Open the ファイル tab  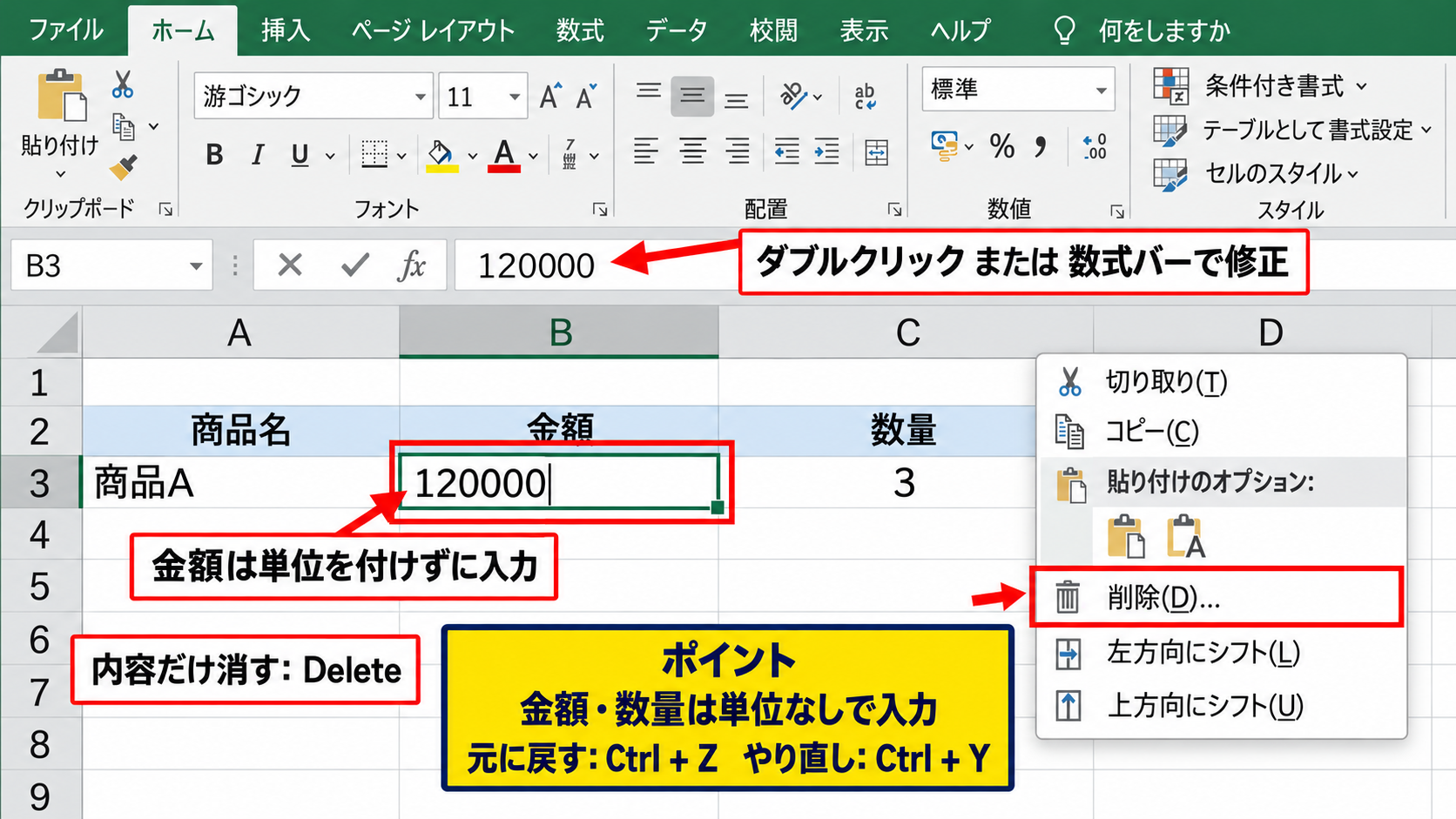pyautogui.click(x=65, y=30)
